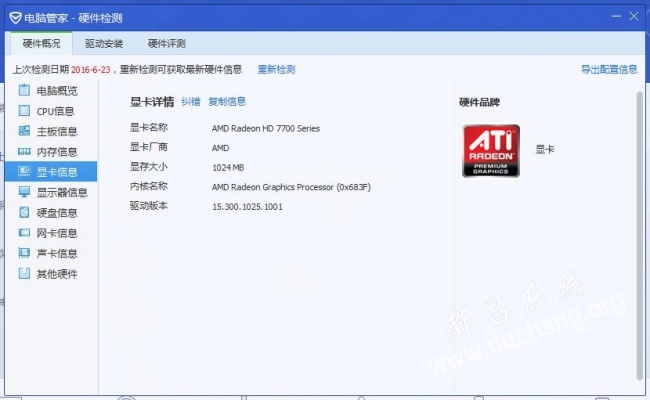
Task: Click the 电脑管家 shield logo in title bar
Action: [x=15, y=18]
